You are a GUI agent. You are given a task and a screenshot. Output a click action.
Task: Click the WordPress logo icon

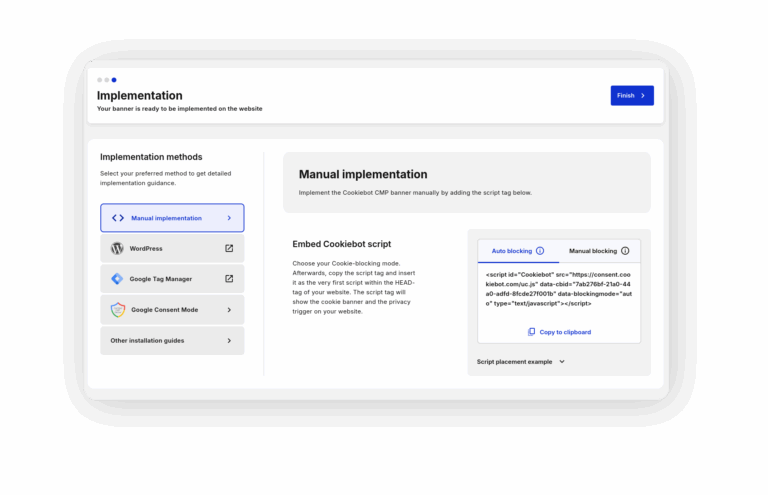117,248
